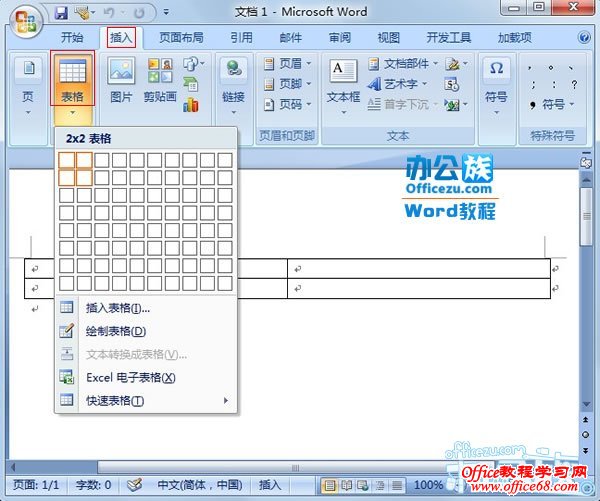Viewport: 600px width, 501px height.
Task: Click the Previous Page double-arrow button
Action: (x=585, y=420)
